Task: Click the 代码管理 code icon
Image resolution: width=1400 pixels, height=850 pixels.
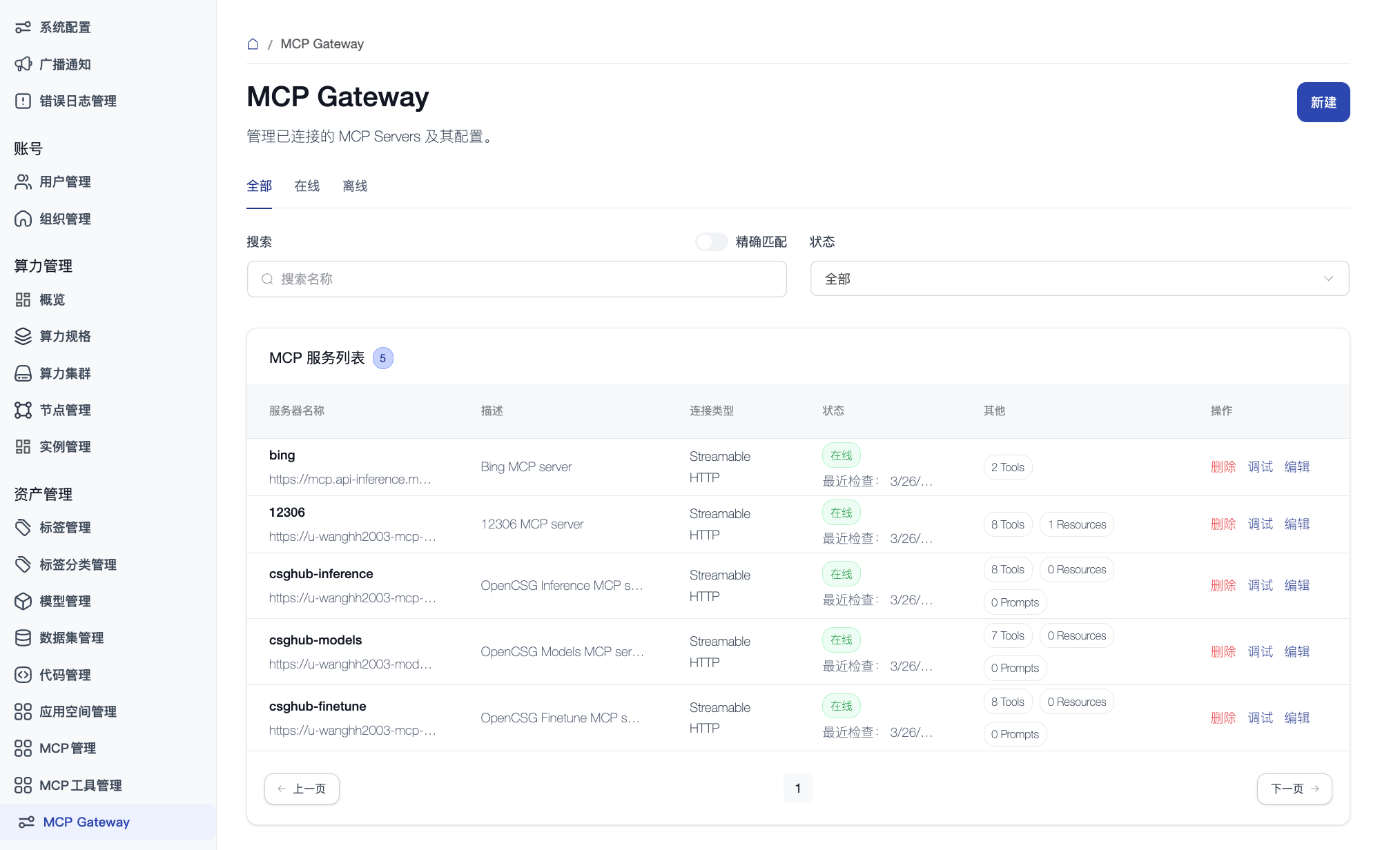Action: pyautogui.click(x=23, y=675)
